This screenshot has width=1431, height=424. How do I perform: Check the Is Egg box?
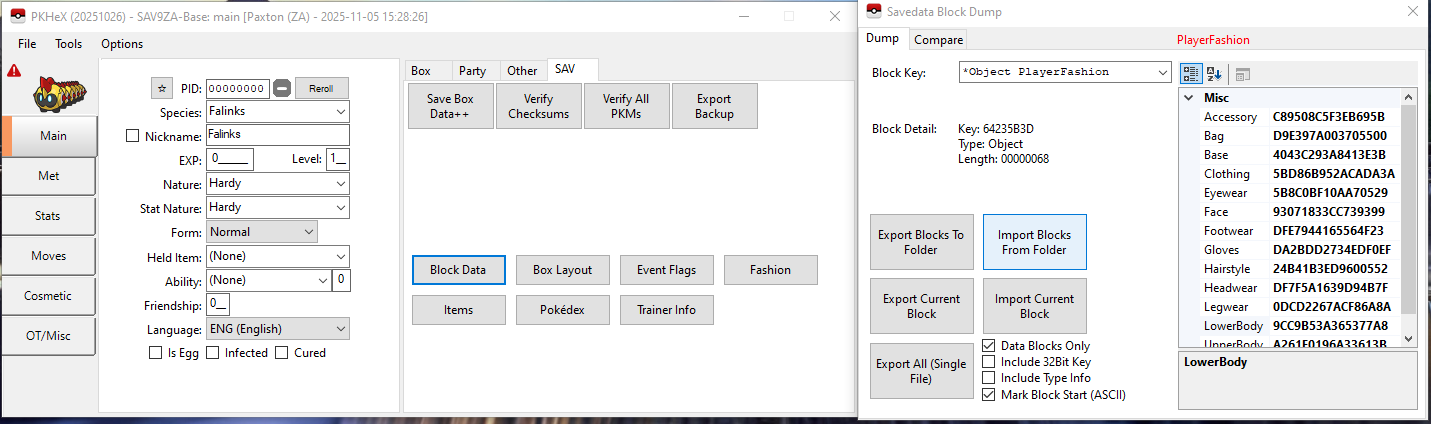coord(155,353)
